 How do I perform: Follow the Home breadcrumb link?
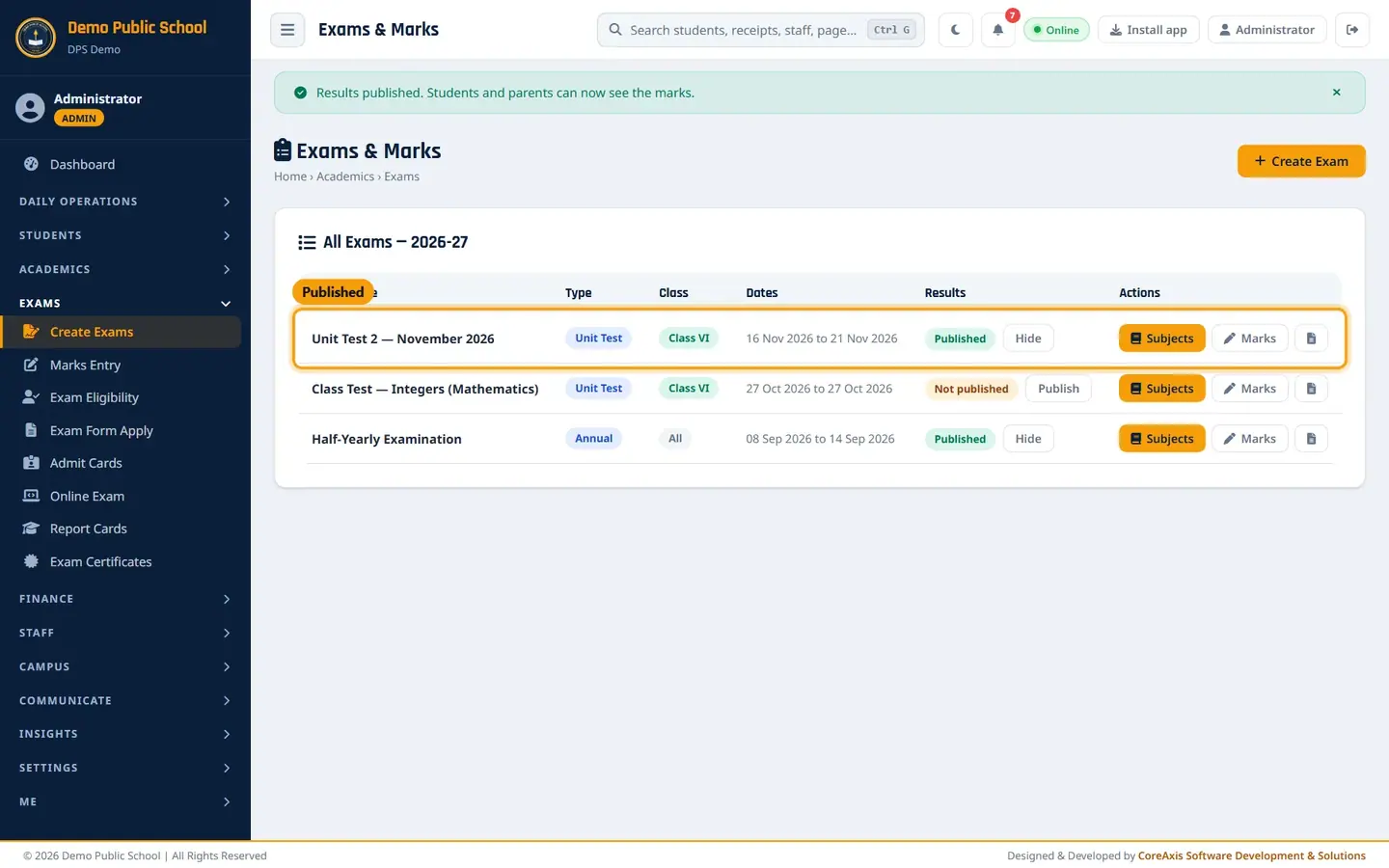[290, 176]
